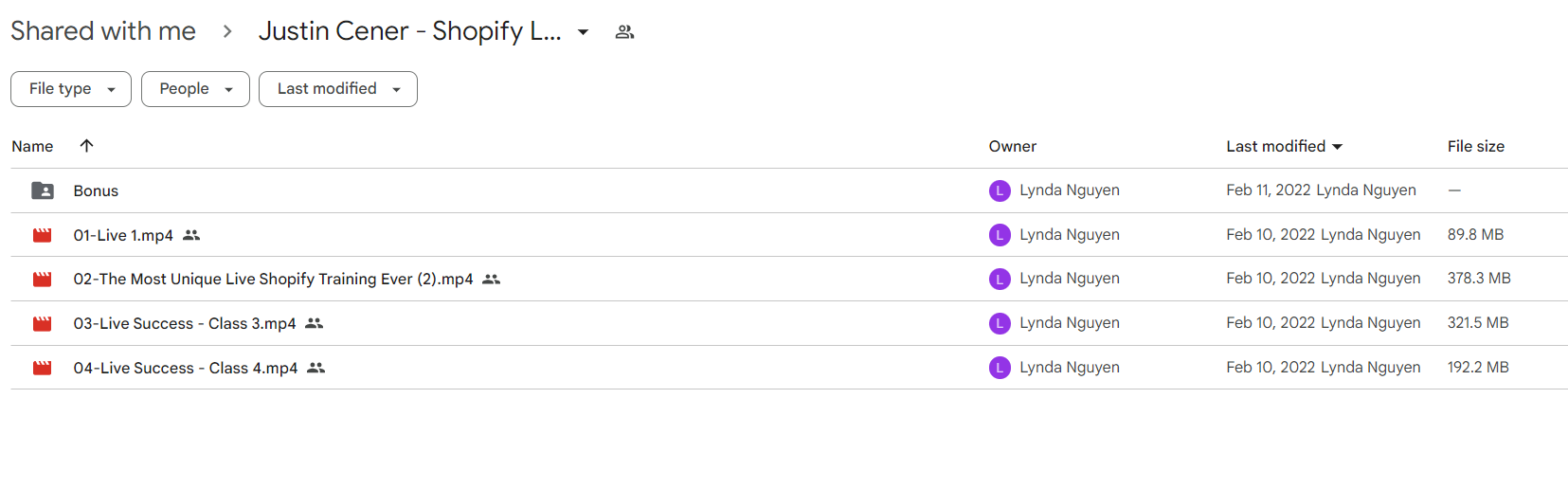Viewport: 1568px width, 489px height.
Task: Click the 378.3 MB file size
Action: (1479, 278)
